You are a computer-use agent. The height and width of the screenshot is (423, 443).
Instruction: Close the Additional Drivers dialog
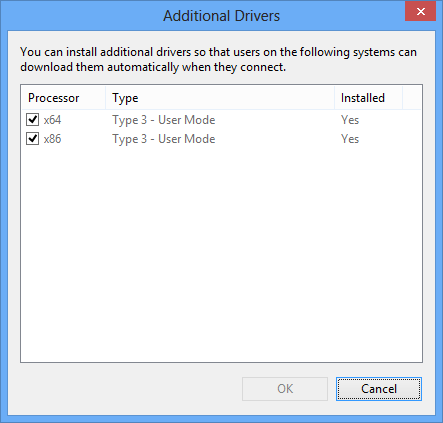[x=421, y=12]
